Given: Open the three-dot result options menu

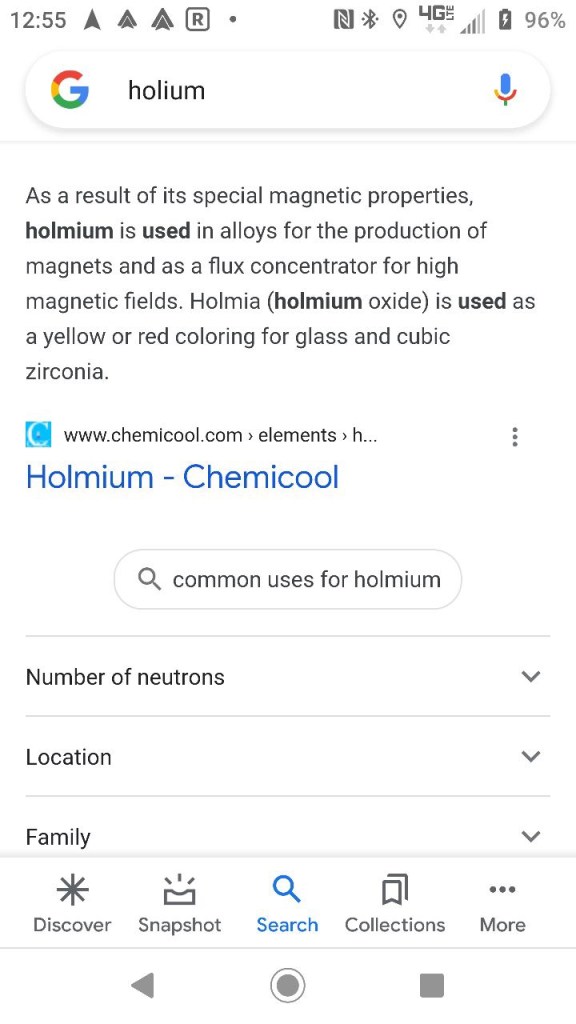Looking at the screenshot, I should click(515, 436).
